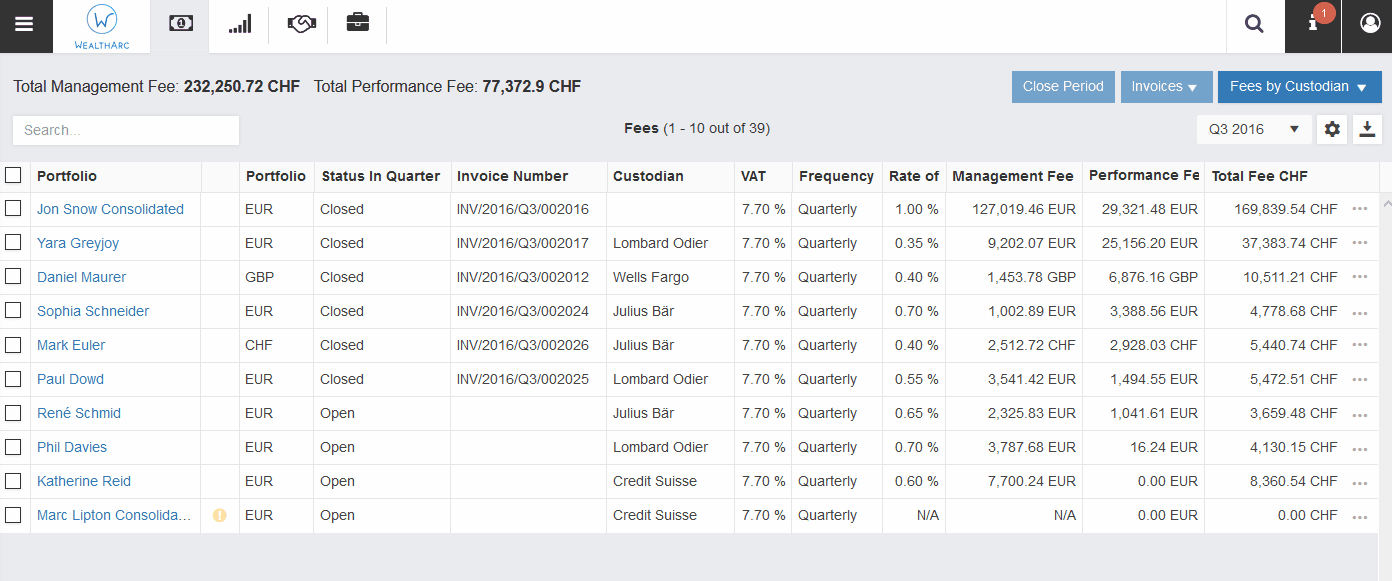The width and height of the screenshot is (1392, 581).
Task: Open the signal bars analytics icon
Action: (240, 23)
